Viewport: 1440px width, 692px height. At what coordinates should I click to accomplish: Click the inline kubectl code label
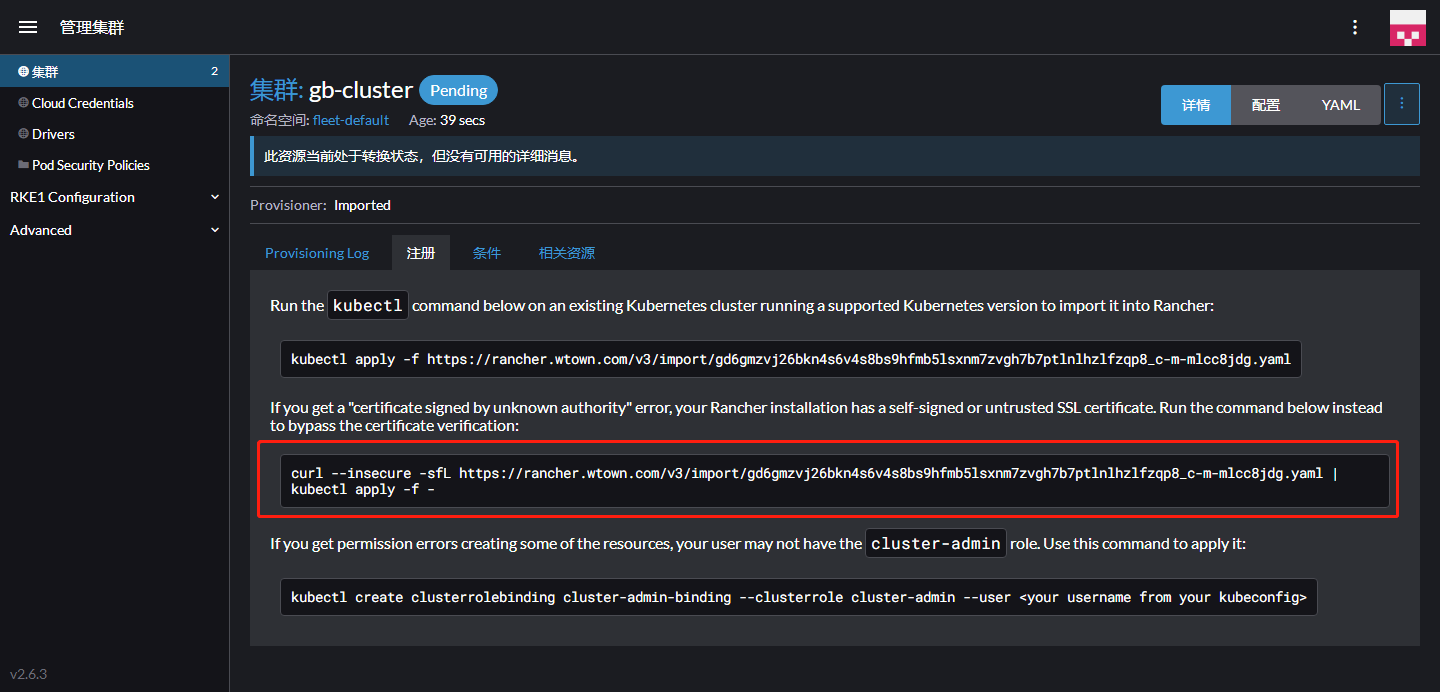[x=368, y=305]
